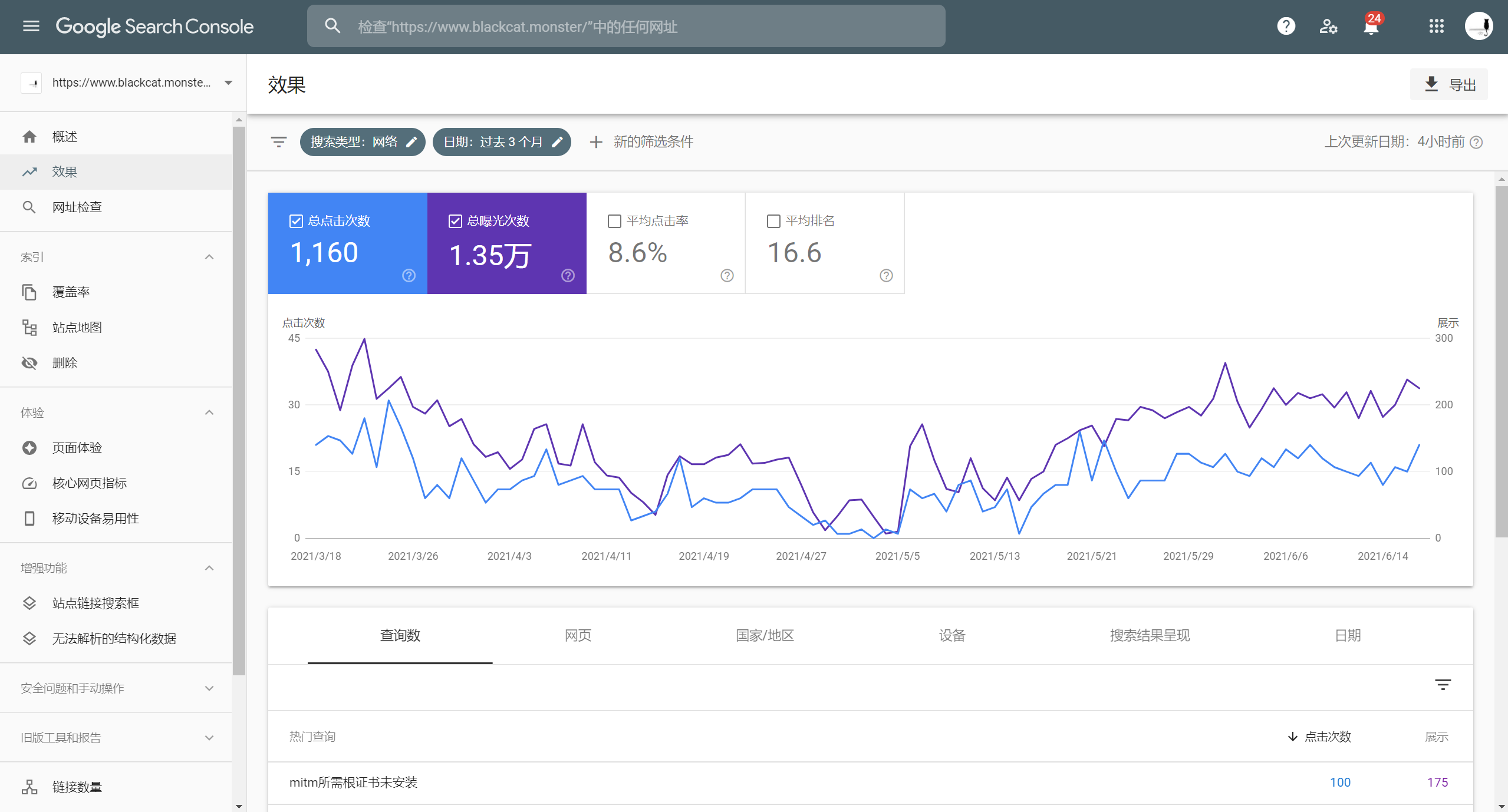Open the hamburger main menu

coord(31,27)
